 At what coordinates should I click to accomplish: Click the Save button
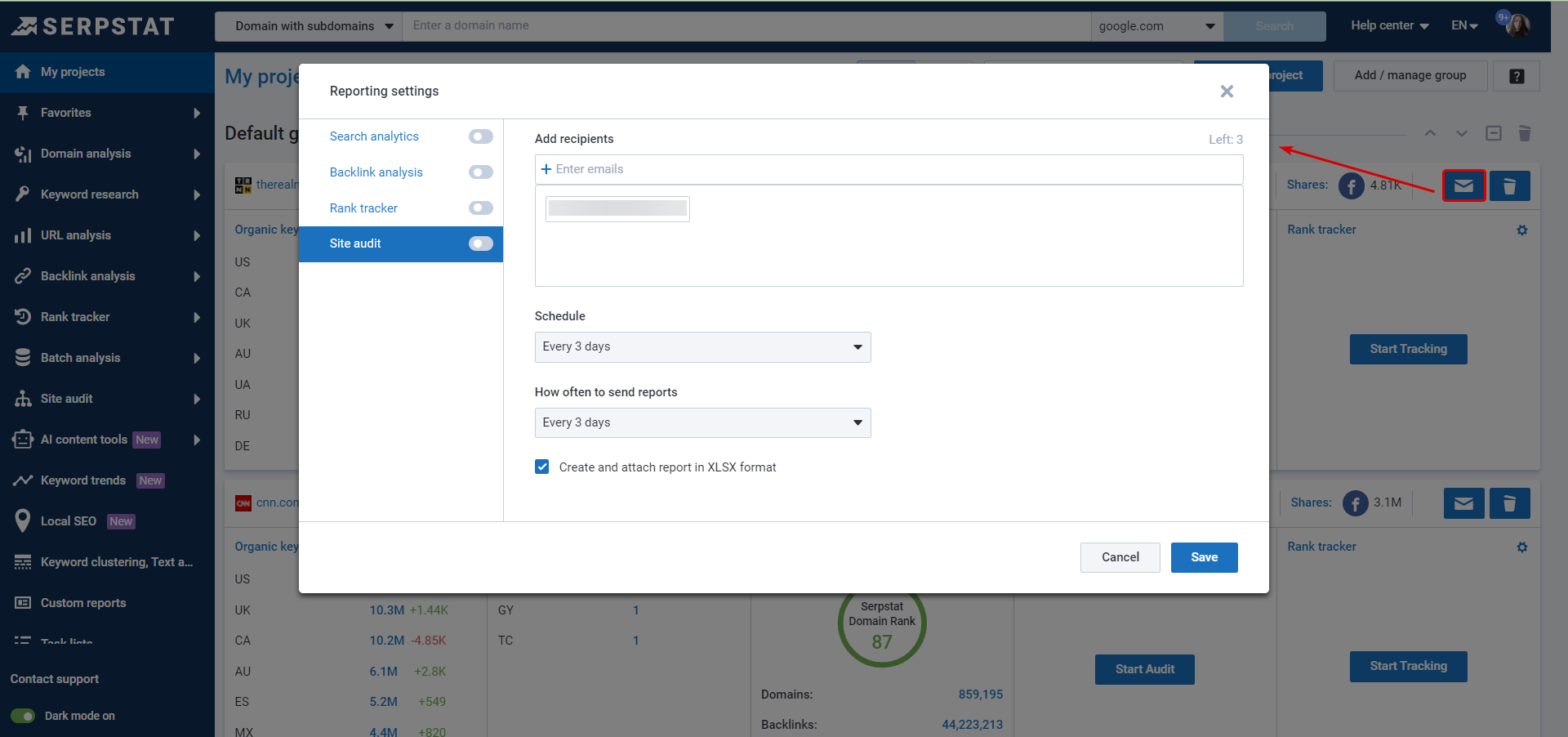[x=1204, y=557]
